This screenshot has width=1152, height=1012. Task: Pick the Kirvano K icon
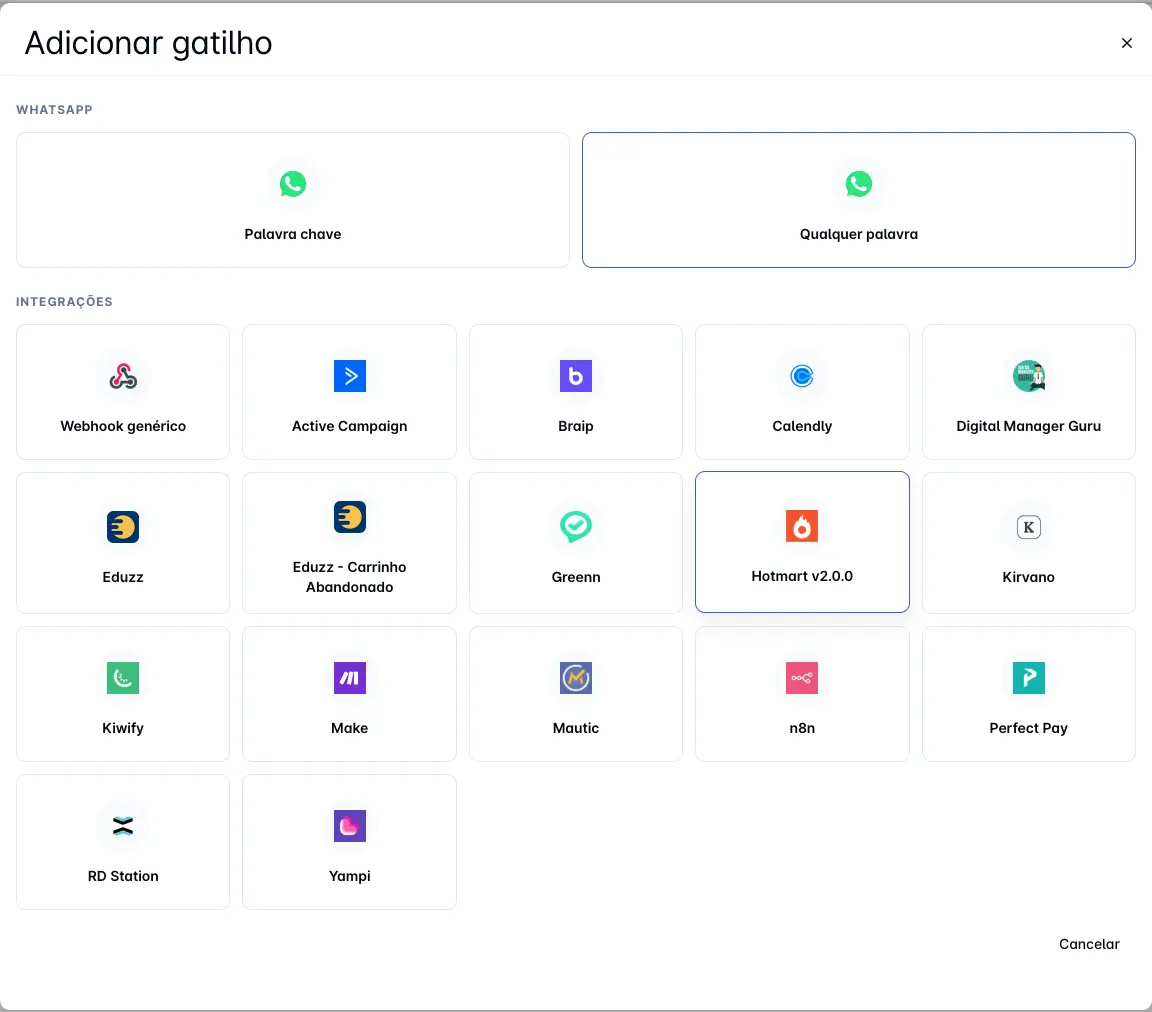click(1029, 527)
